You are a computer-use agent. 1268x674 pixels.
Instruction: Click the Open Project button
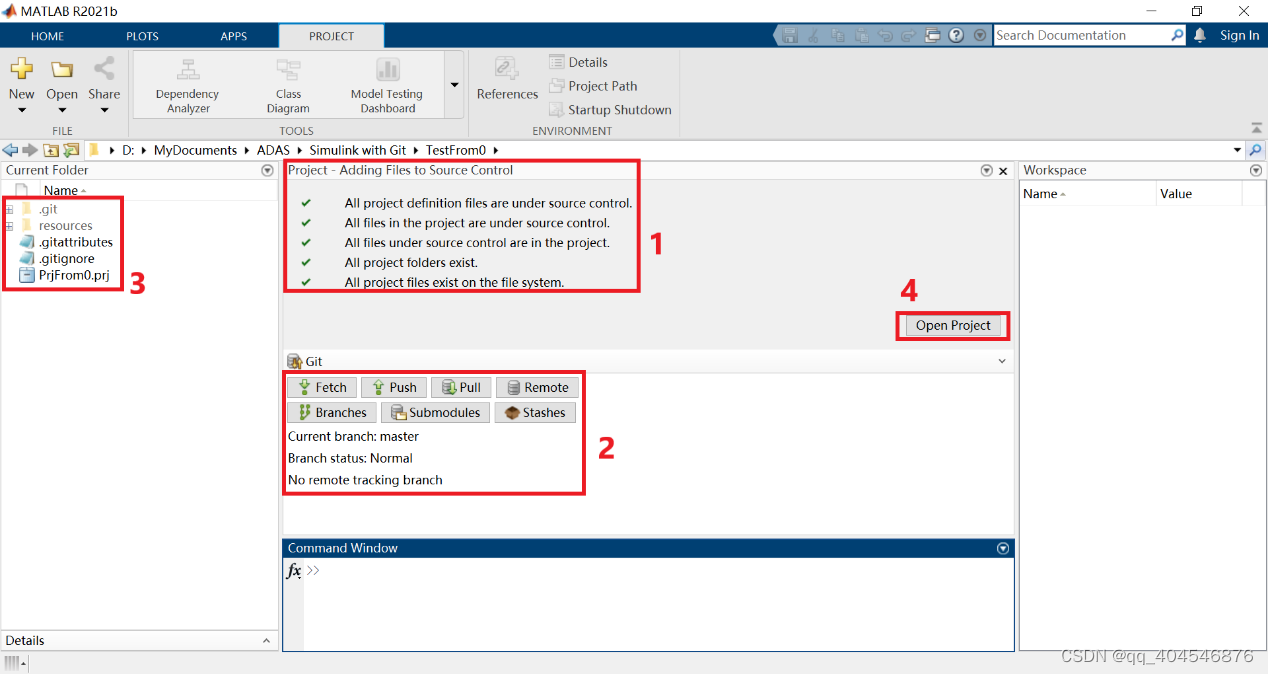coord(953,325)
